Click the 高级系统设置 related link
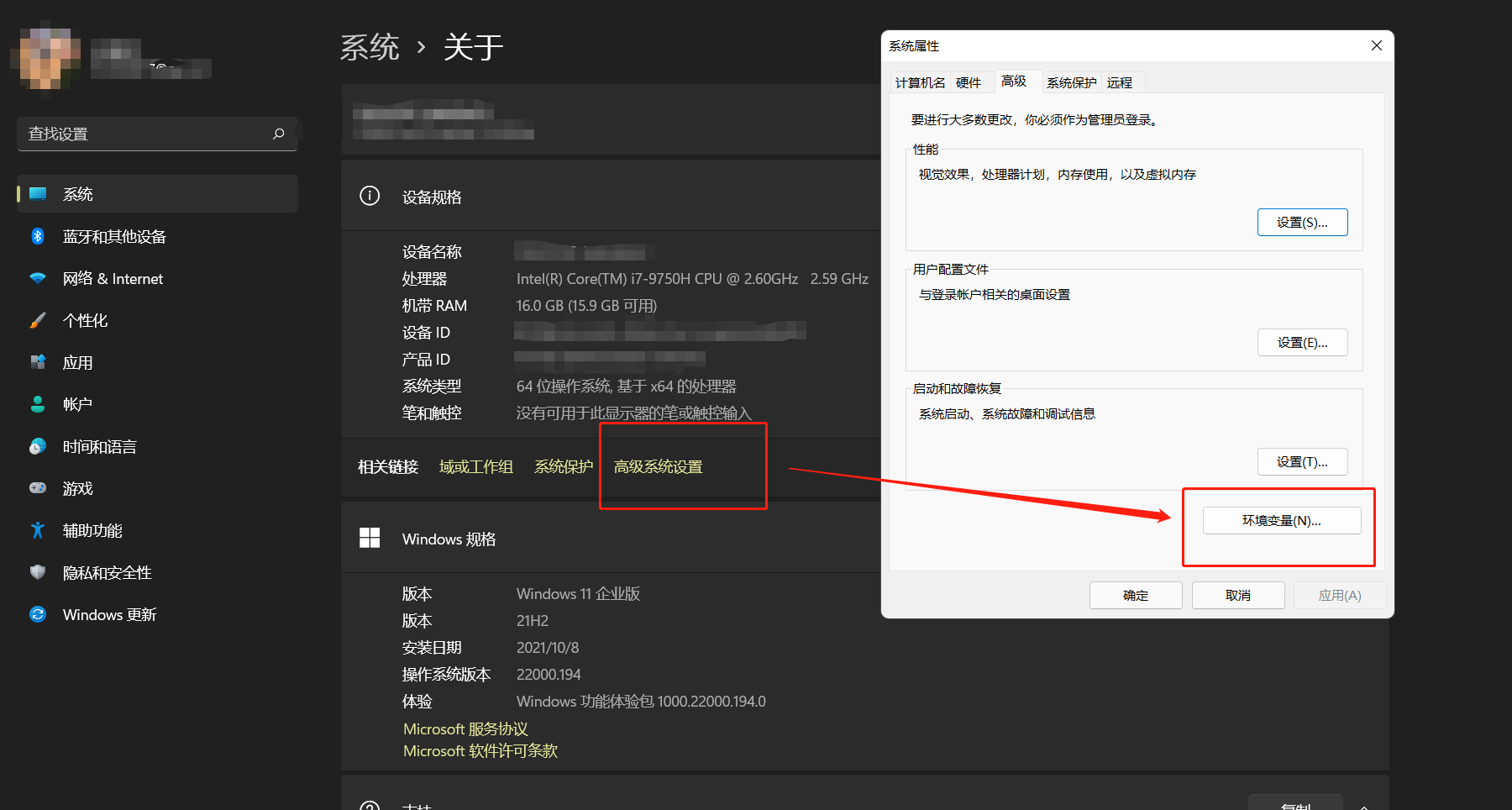 (x=657, y=466)
